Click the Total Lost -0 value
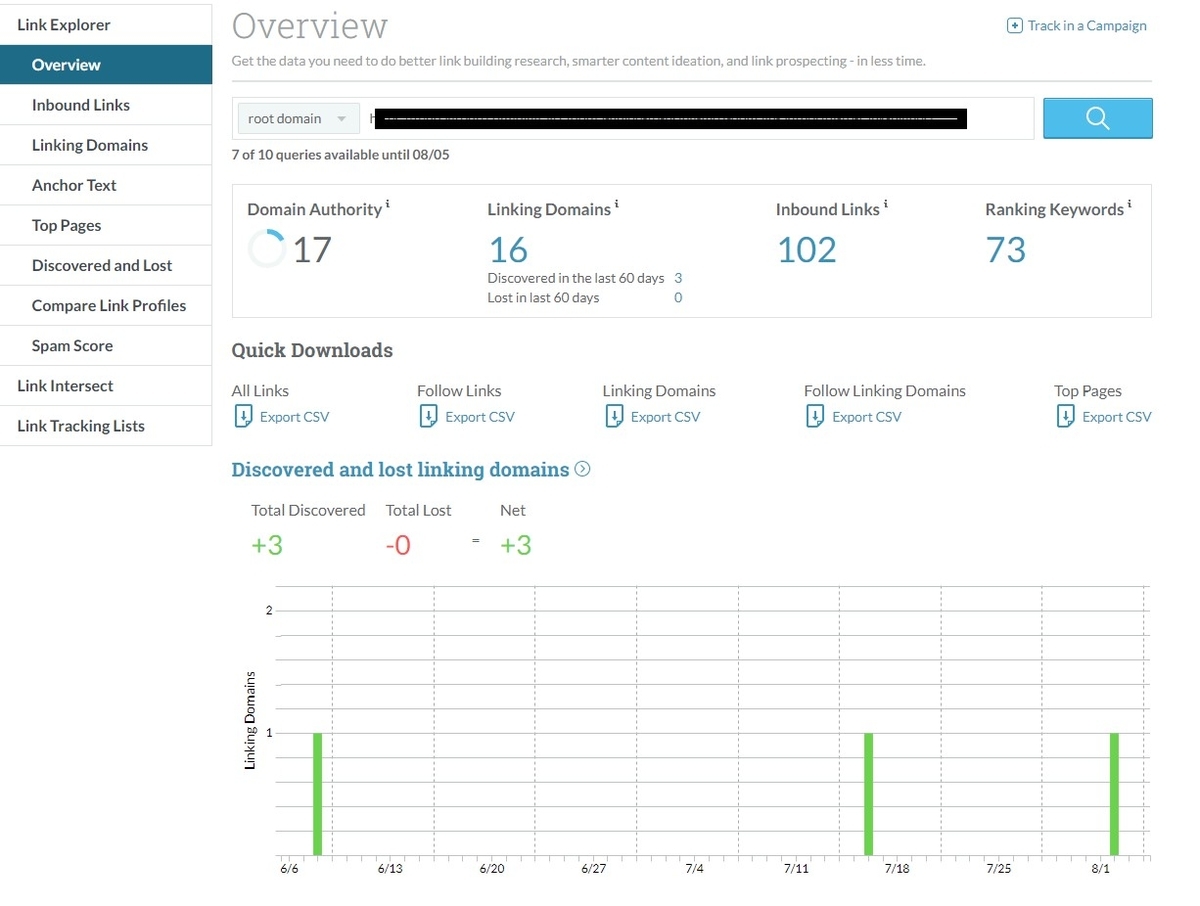 point(398,545)
